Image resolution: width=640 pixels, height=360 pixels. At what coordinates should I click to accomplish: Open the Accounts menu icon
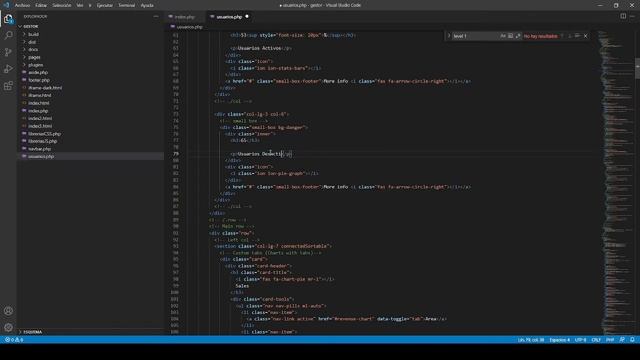pos(8,311)
